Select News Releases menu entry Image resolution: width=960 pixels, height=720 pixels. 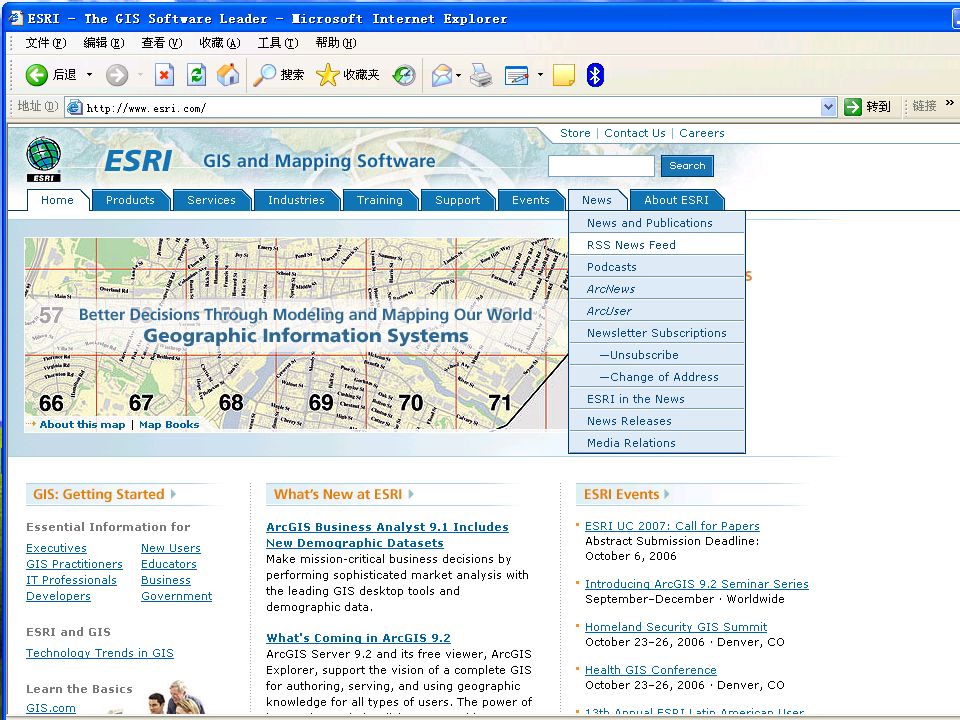[657, 421]
